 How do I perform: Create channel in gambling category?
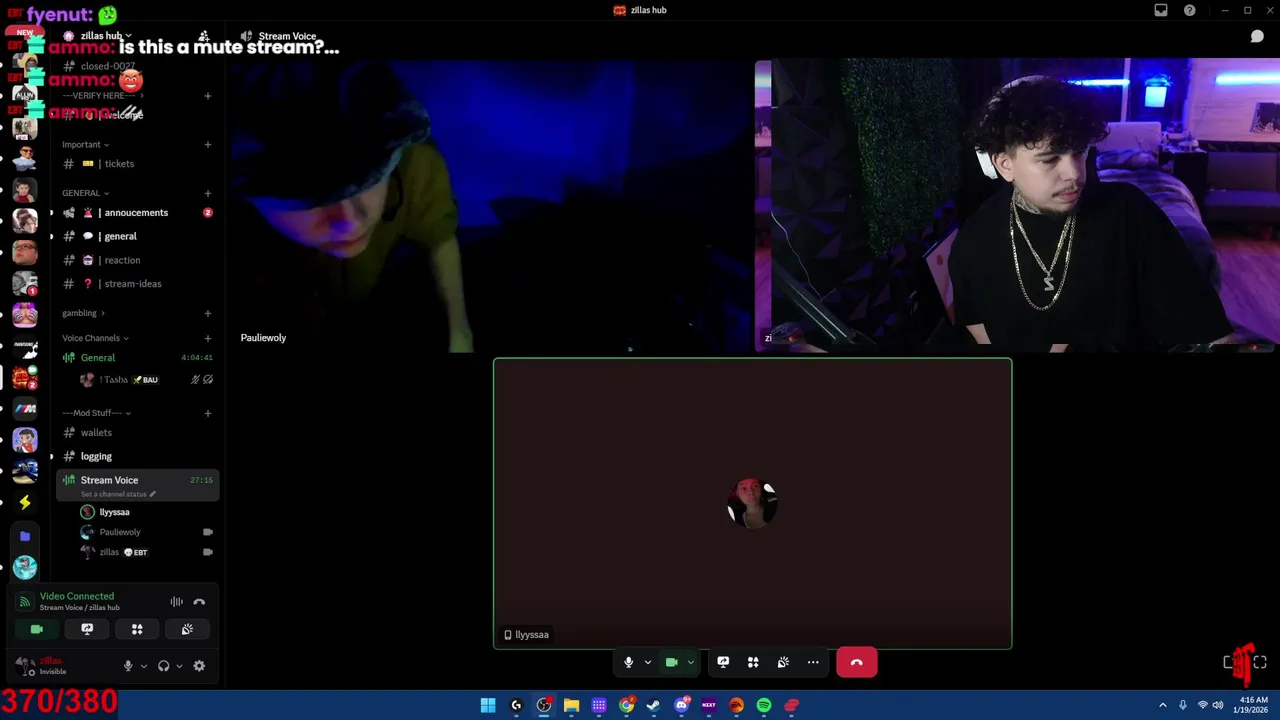coord(208,313)
